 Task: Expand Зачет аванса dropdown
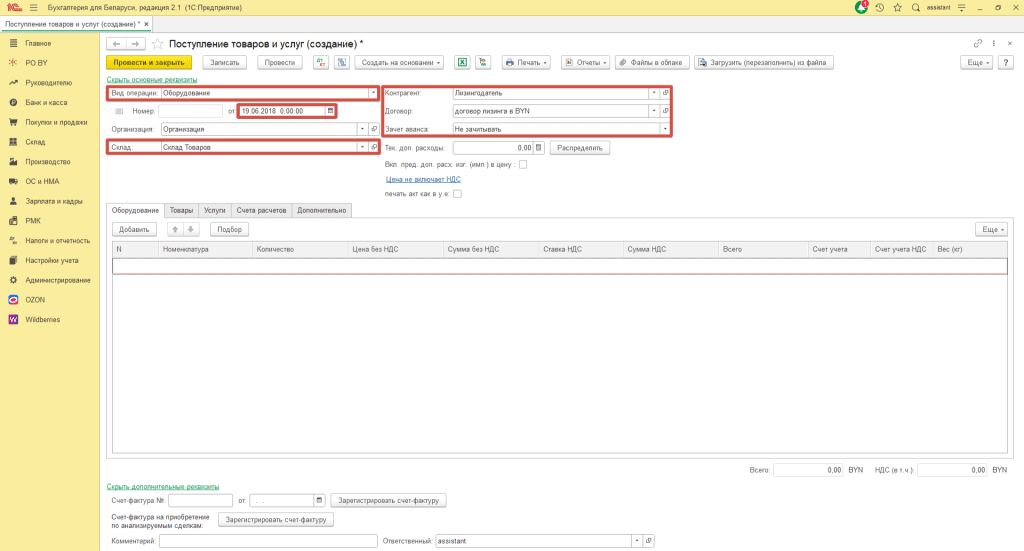[x=665, y=129]
